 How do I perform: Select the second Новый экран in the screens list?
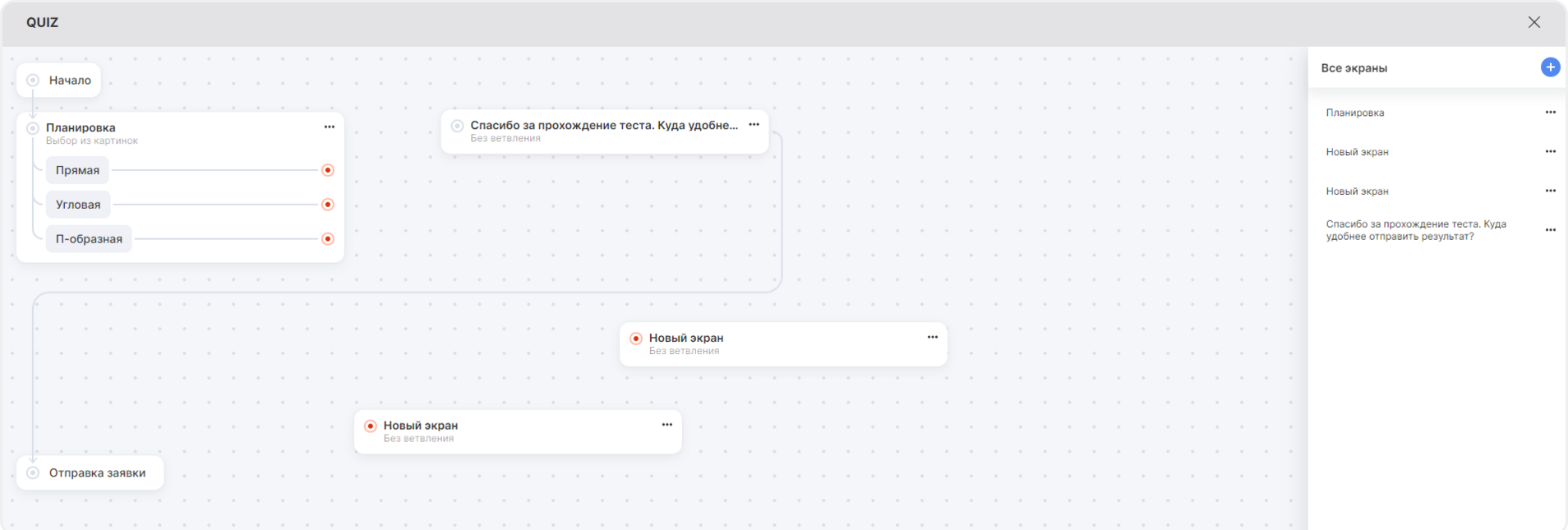pyautogui.click(x=1357, y=191)
